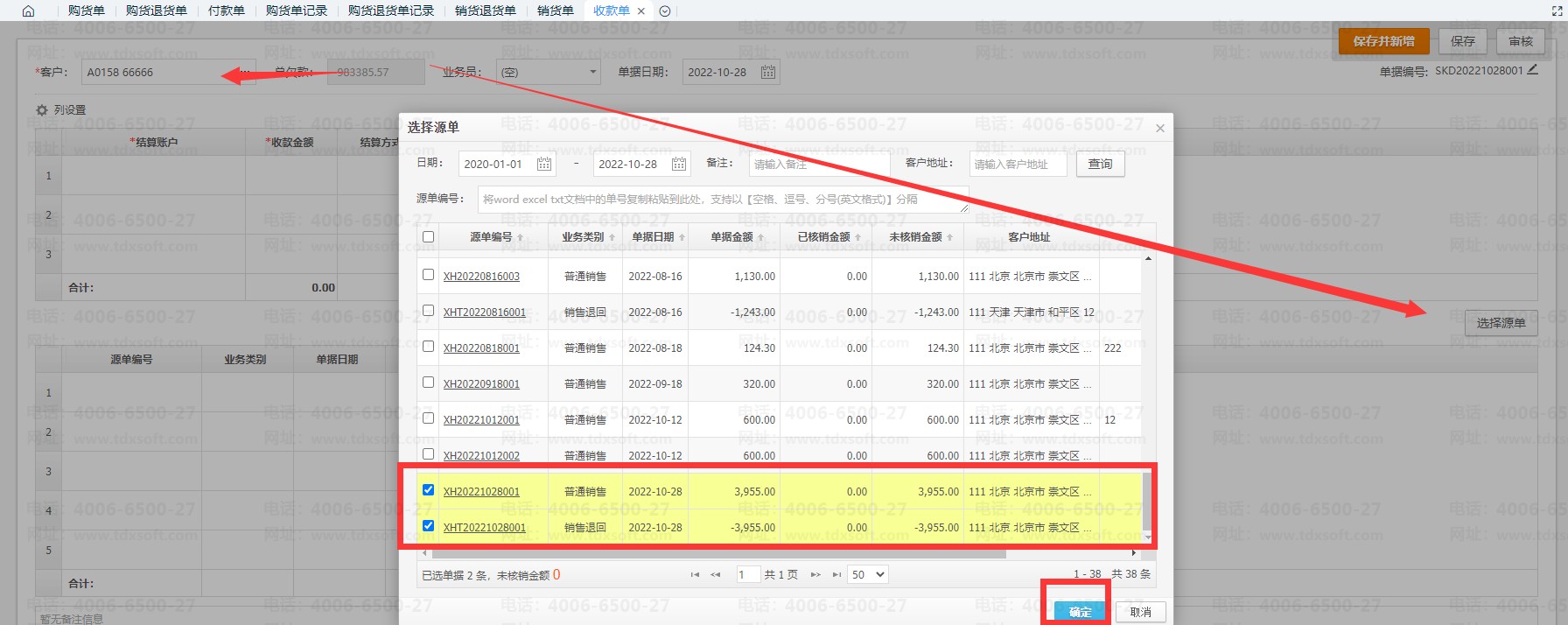
Task: Open the tab list dropdown circle icon
Action: point(665,11)
